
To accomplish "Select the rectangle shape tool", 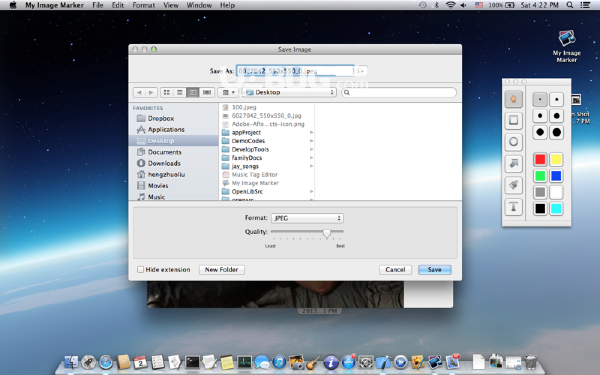I will [x=513, y=121].
